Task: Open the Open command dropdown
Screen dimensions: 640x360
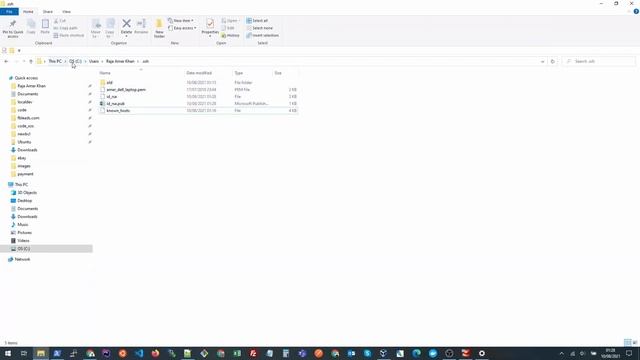Action: [x=231, y=21]
